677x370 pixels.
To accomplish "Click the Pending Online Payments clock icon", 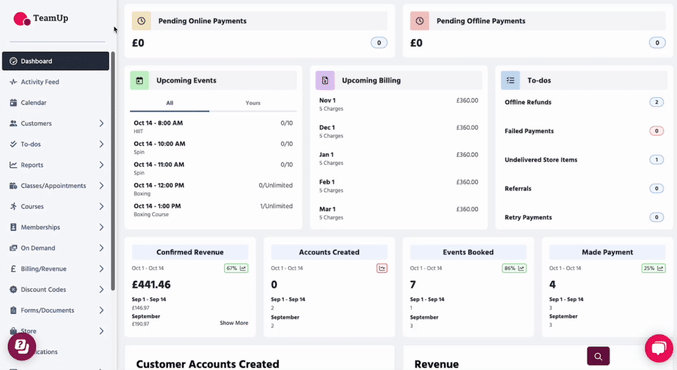I will [141, 21].
